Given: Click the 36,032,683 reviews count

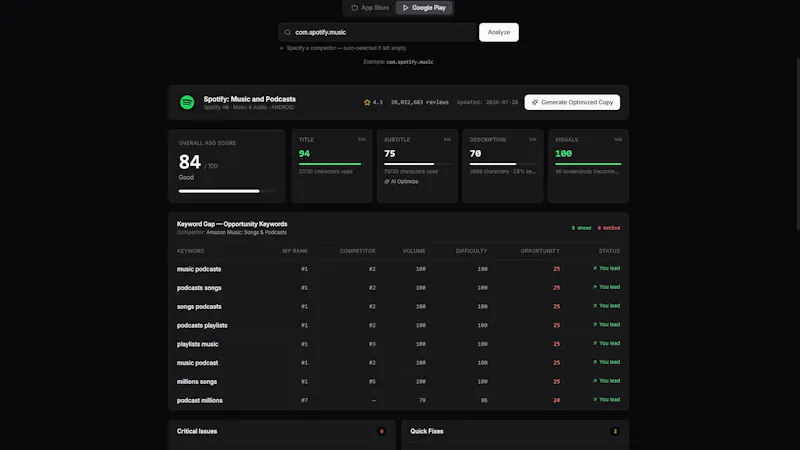Looking at the screenshot, I should tap(420, 102).
